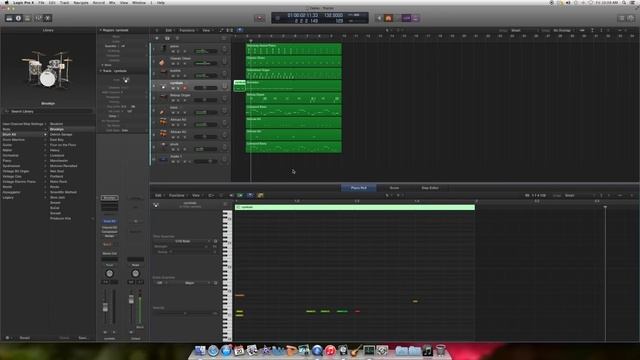
Task: Click the orange Solo button beside LCD
Action: tap(388, 18)
